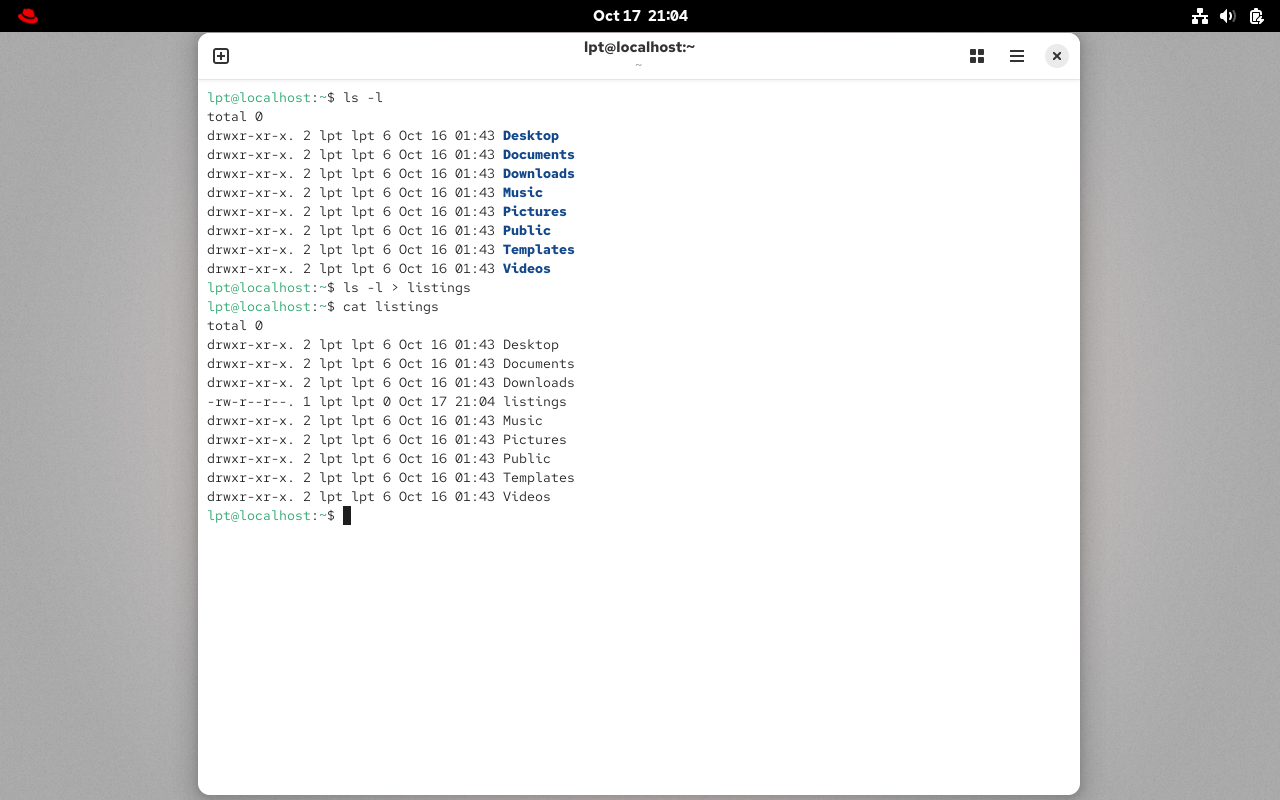Click the clock showing Oct 17 21:04
Viewport: 1280px width, 800px height.
[x=640, y=15]
